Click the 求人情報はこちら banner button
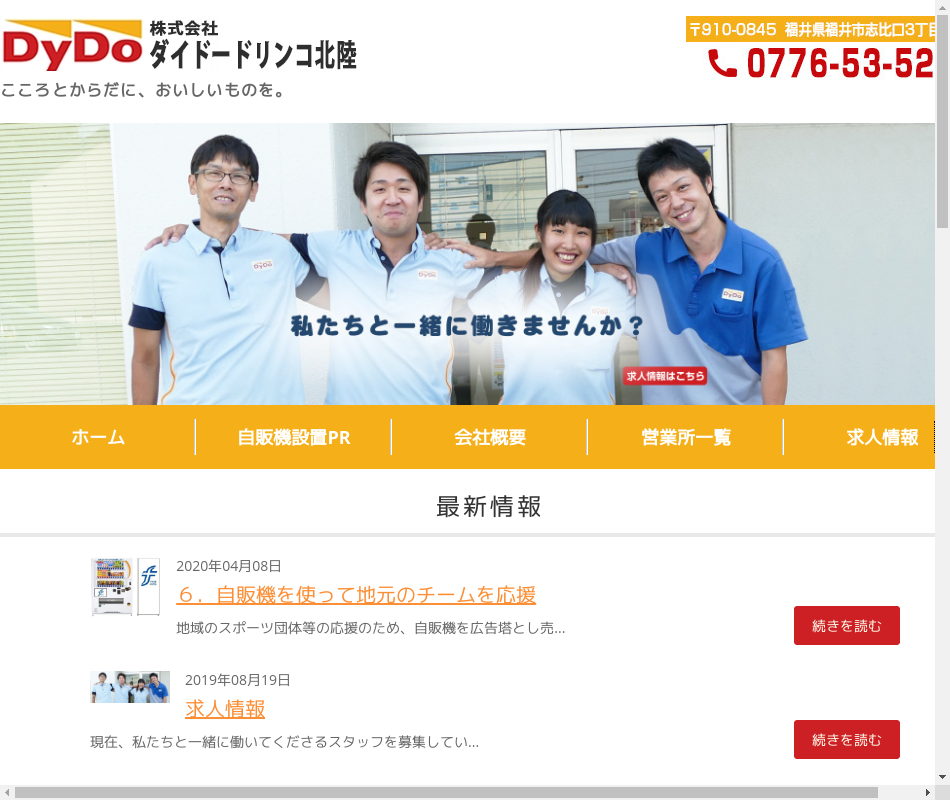Viewport: 950px width, 800px height. [x=665, y=376]
